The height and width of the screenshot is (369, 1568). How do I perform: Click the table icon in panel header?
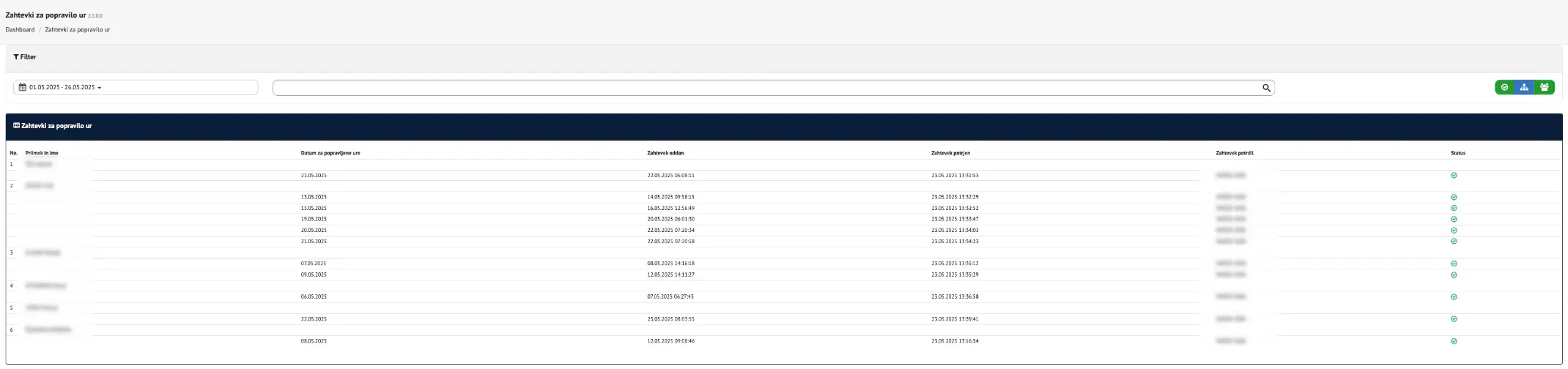17,126
